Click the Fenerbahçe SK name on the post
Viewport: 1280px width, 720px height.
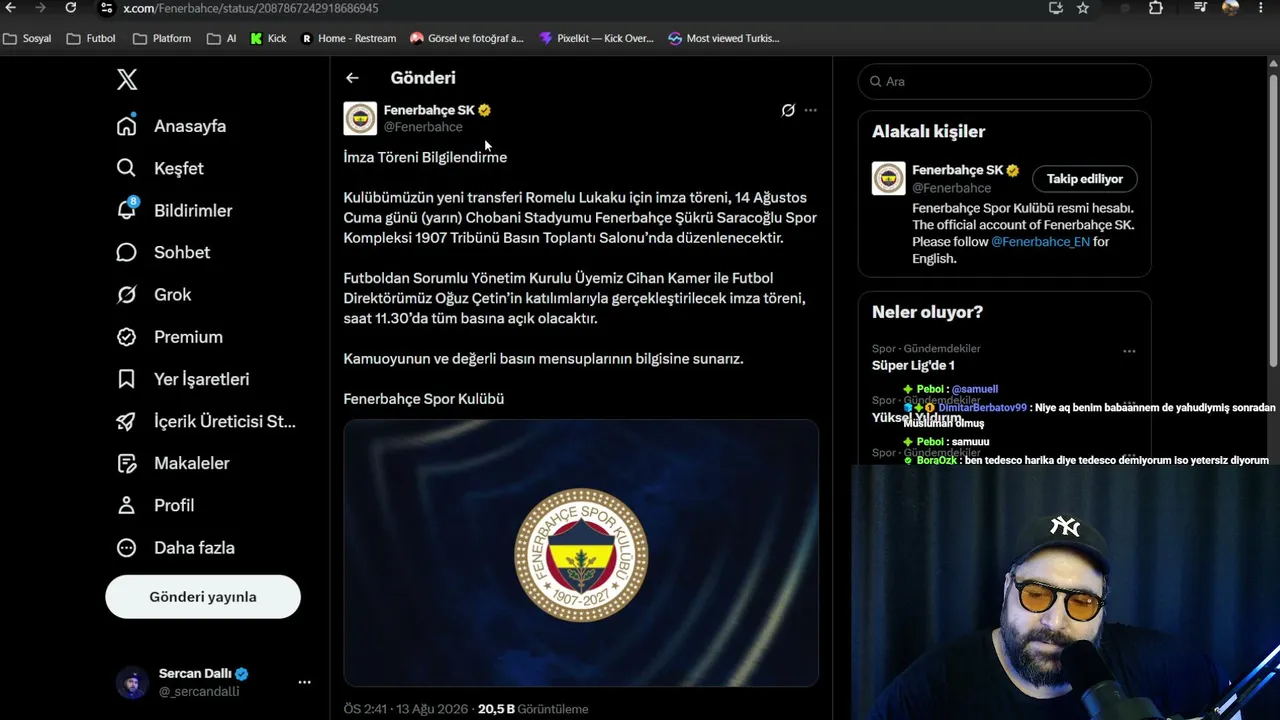429,110
